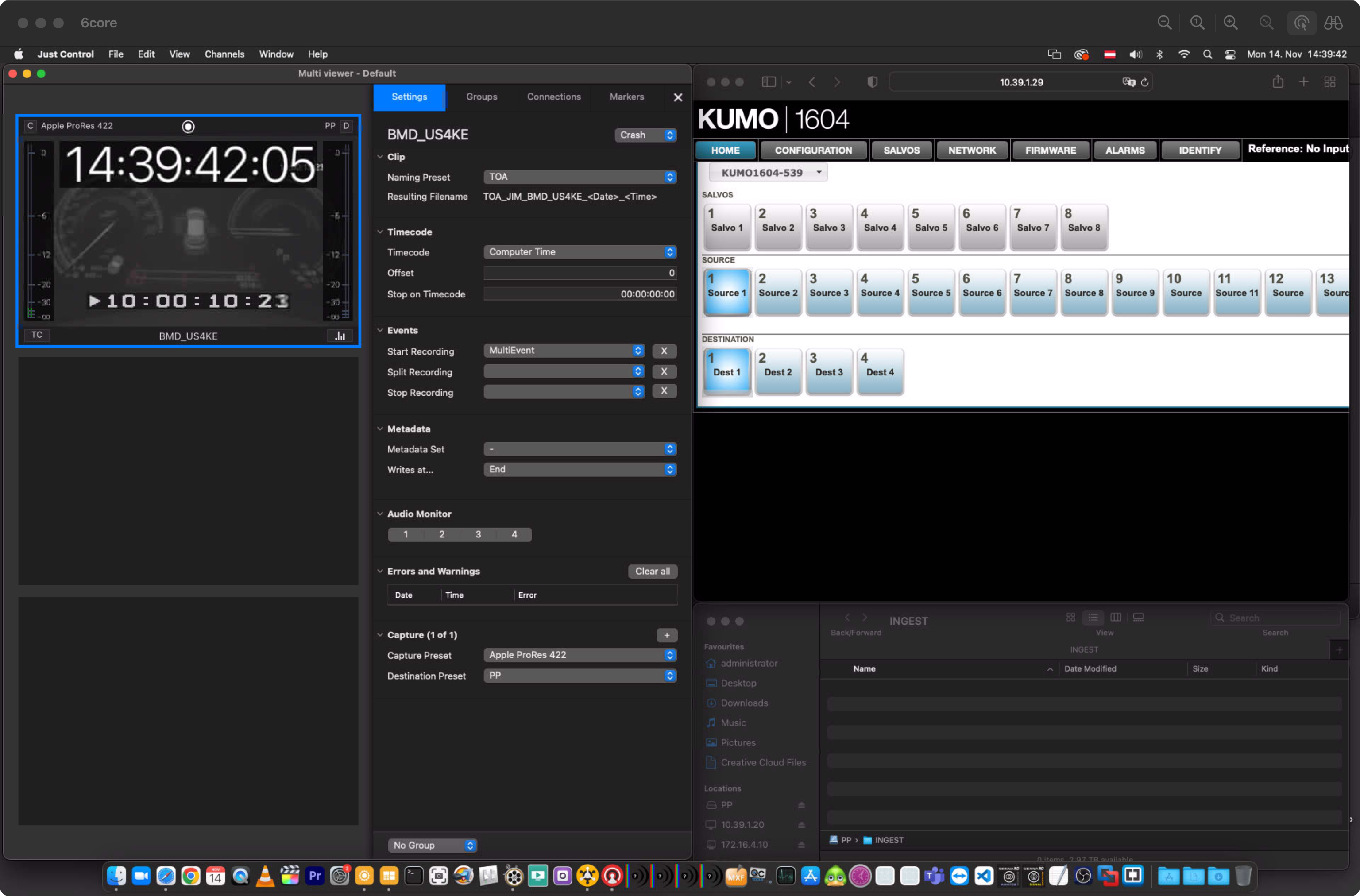Open the KUMO CONFIGURATION tab
This screenshot has height=896, width=1360.
point(814,150)
